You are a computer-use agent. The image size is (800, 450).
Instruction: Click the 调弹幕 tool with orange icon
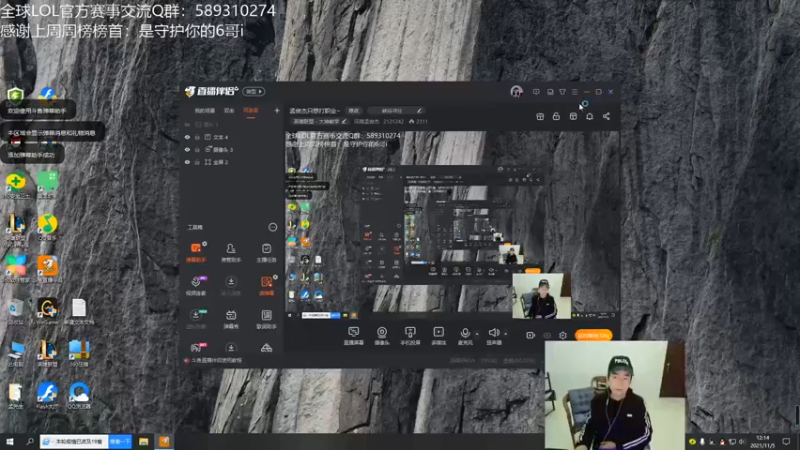[266, 286]
